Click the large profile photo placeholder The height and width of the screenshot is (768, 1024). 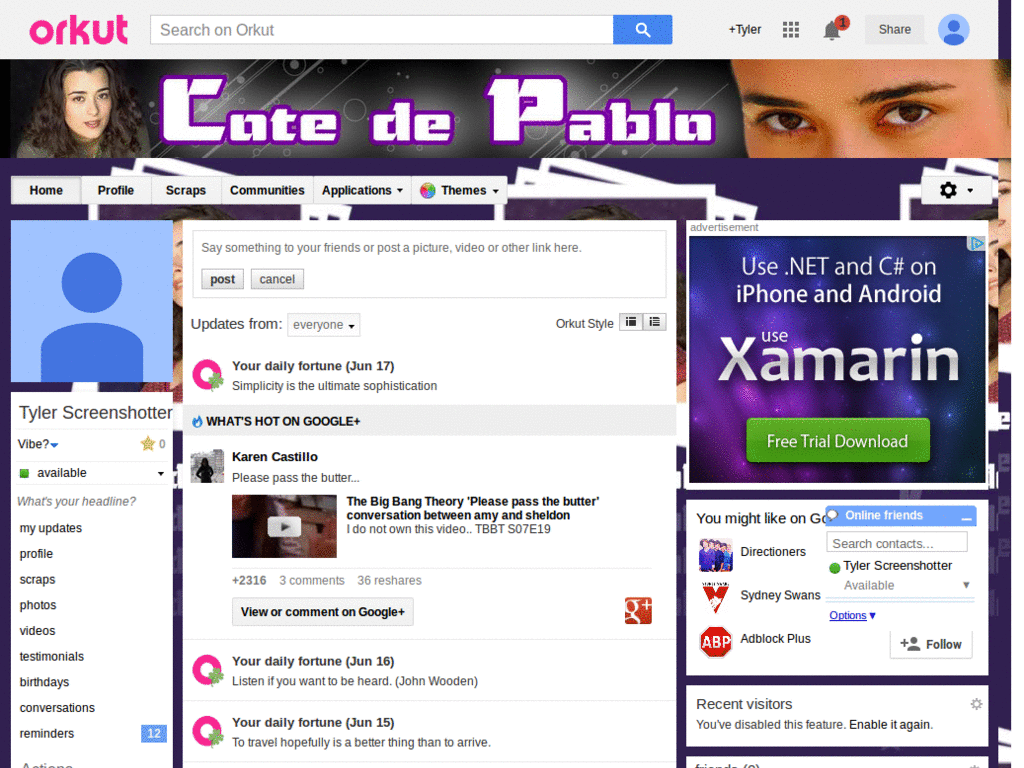tap(91, 301)
